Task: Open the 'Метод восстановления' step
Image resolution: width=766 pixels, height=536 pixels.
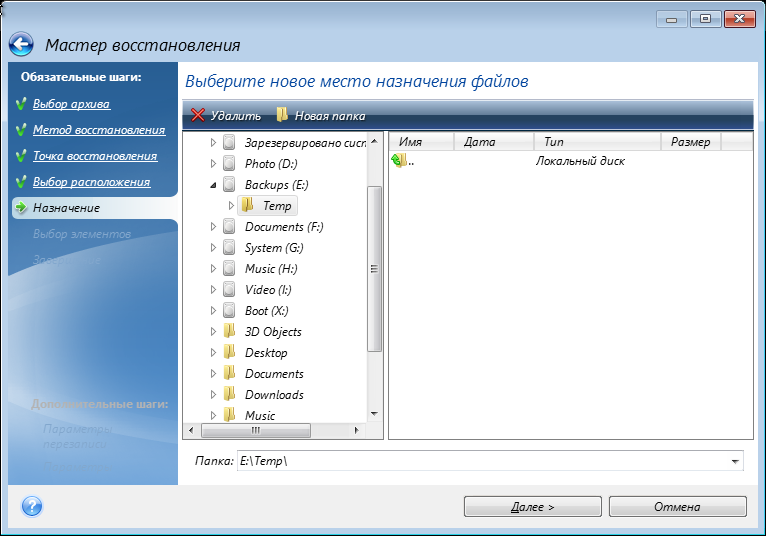Action: [x=98, y=130]
